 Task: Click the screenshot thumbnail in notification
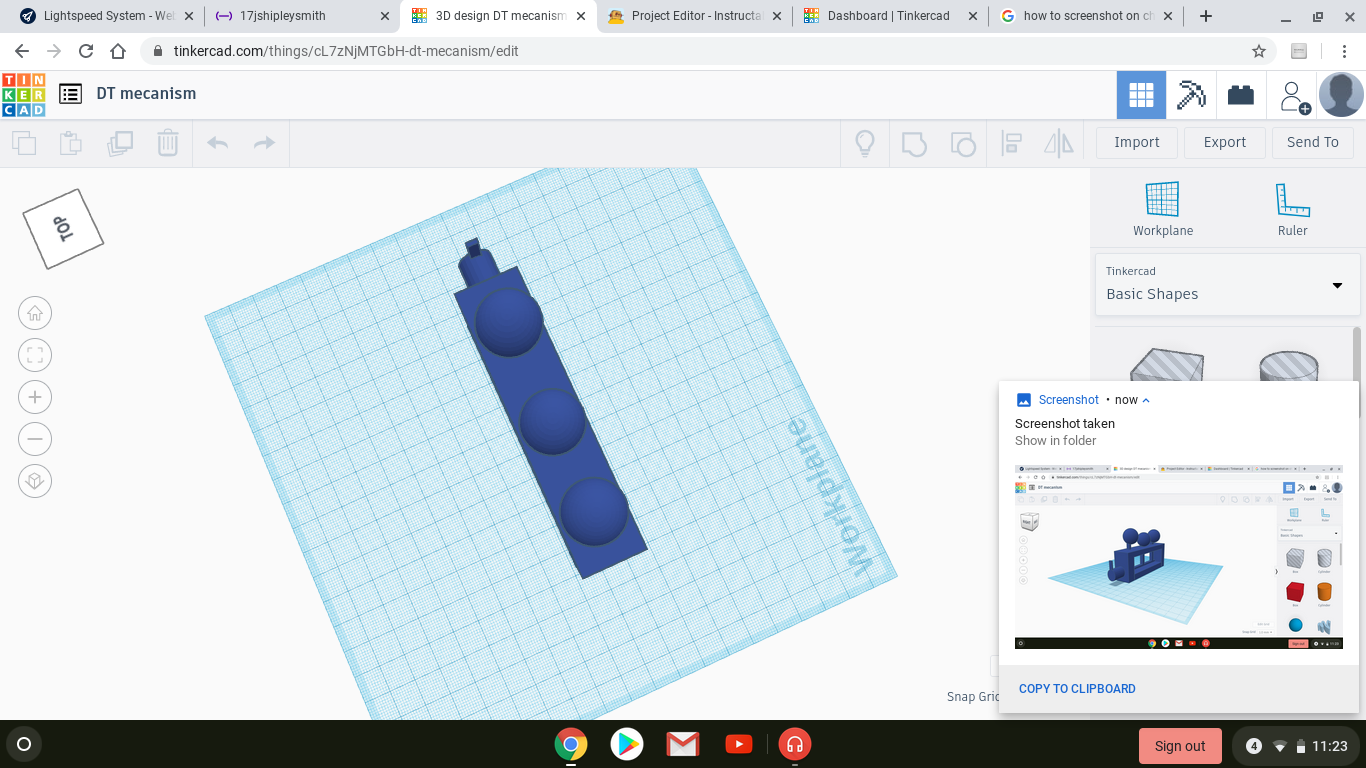1179,557
